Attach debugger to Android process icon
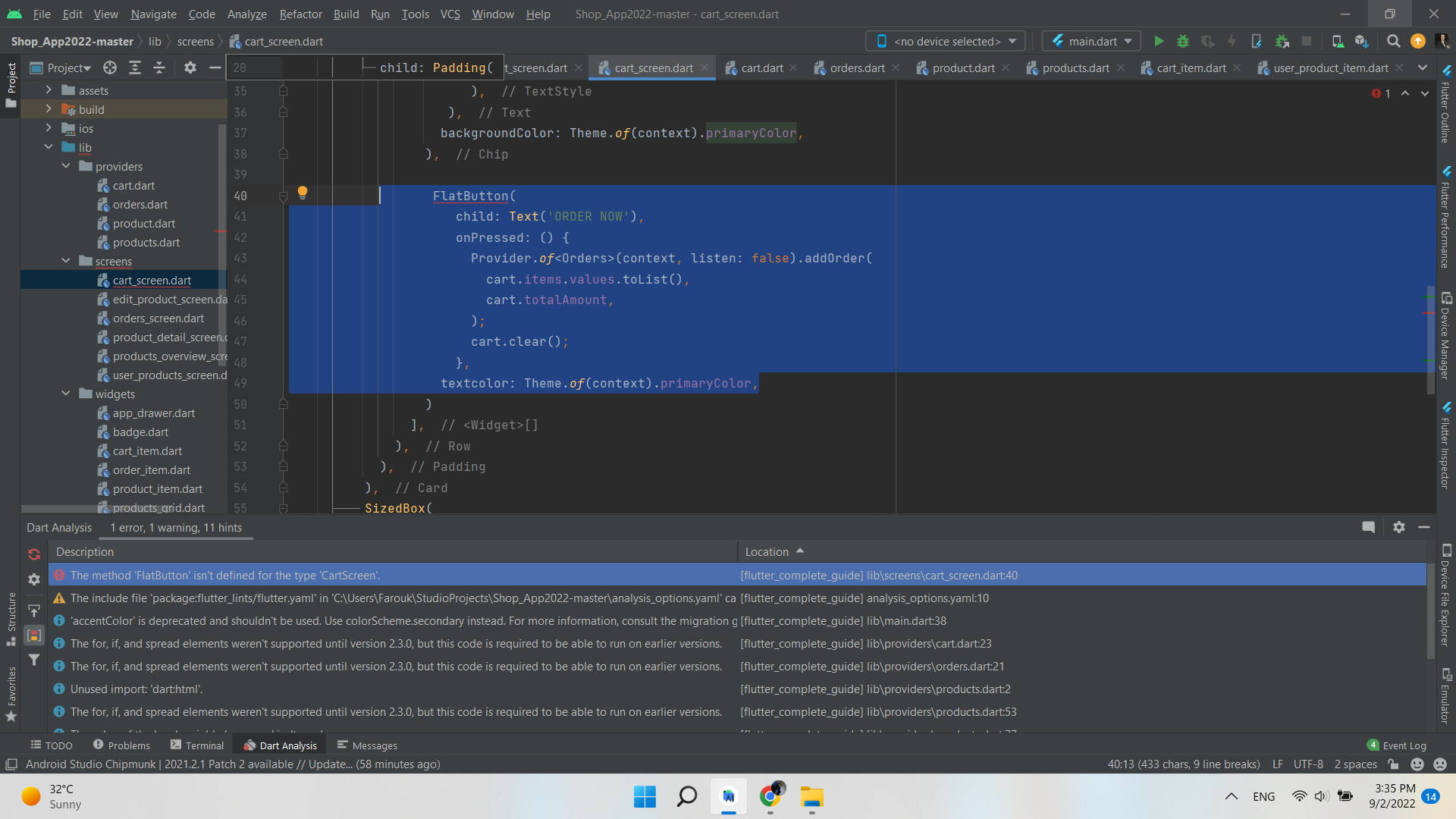Screen dimensions: 1456x819 [1282, 41]
